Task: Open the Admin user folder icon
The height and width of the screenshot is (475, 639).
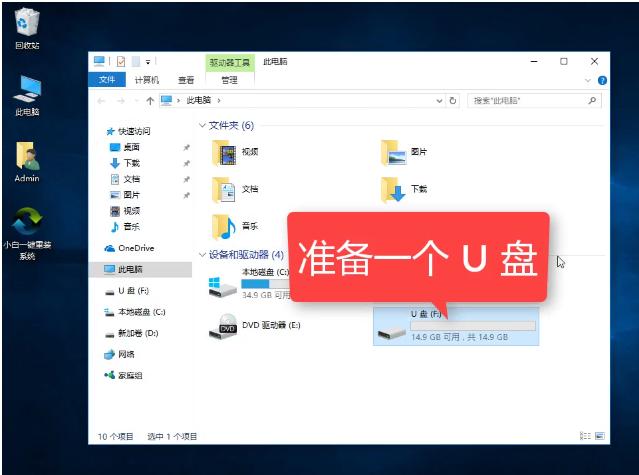Action: [x=27, y=157]
